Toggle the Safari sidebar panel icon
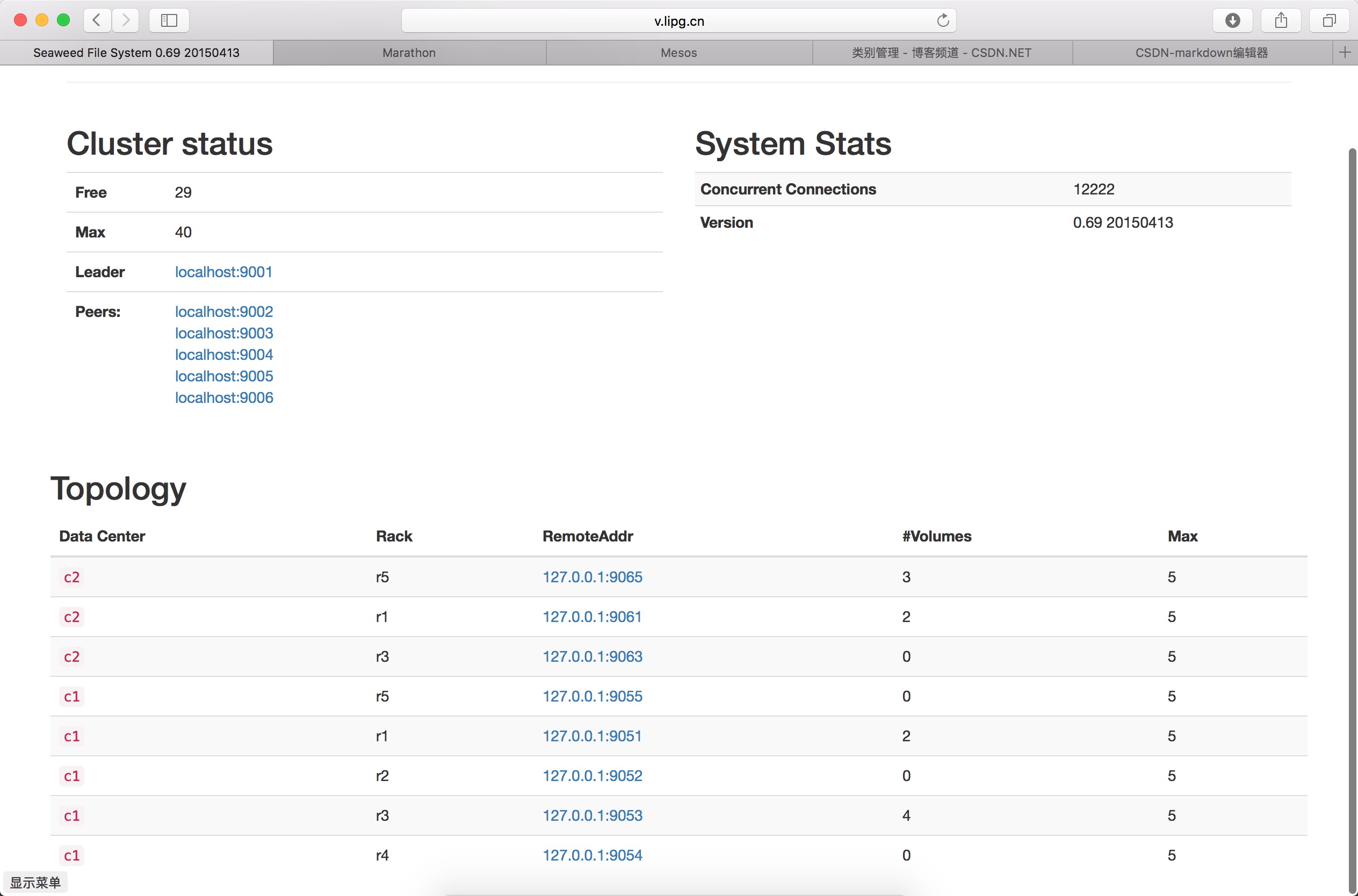Screen dimensions: 1358x896 coord(169,20)
